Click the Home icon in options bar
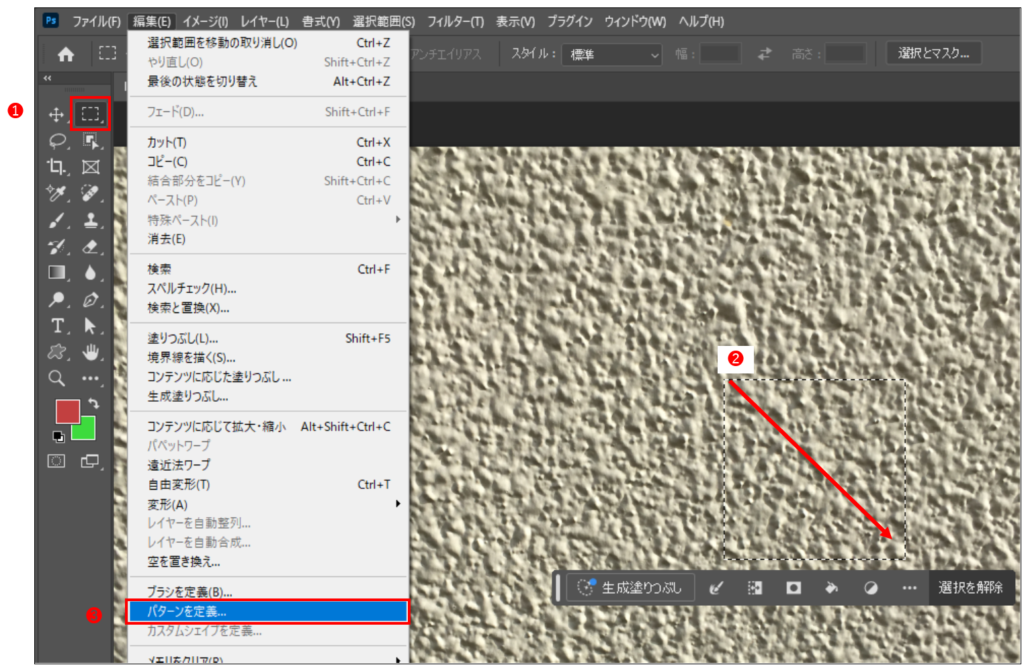Screen dimensions: 1024x669 (x=66, y=55)
